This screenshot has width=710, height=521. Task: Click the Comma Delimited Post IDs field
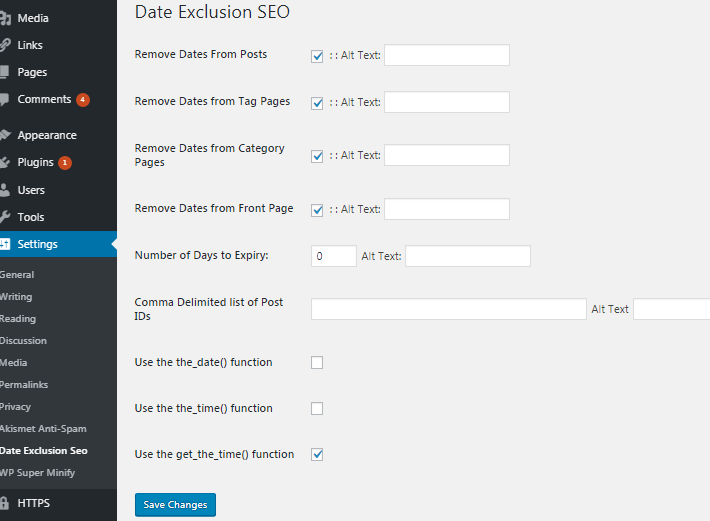point(449,309)
